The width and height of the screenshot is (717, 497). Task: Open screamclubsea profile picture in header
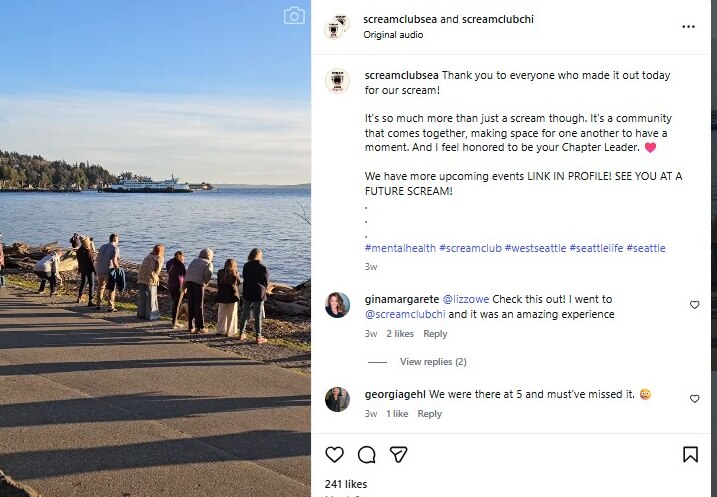(x=337, y=27)
